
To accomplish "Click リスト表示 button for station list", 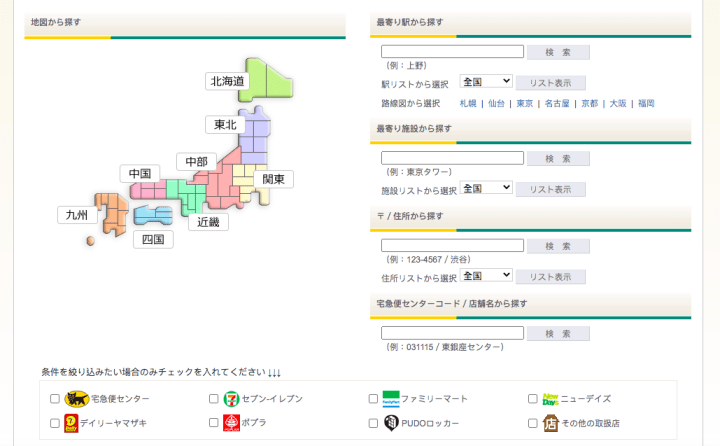I will (551, 83).
